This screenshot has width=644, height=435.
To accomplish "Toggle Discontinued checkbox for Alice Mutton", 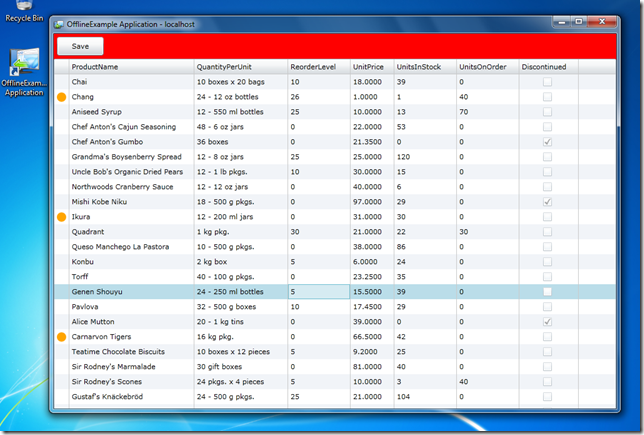I will 547,322.
